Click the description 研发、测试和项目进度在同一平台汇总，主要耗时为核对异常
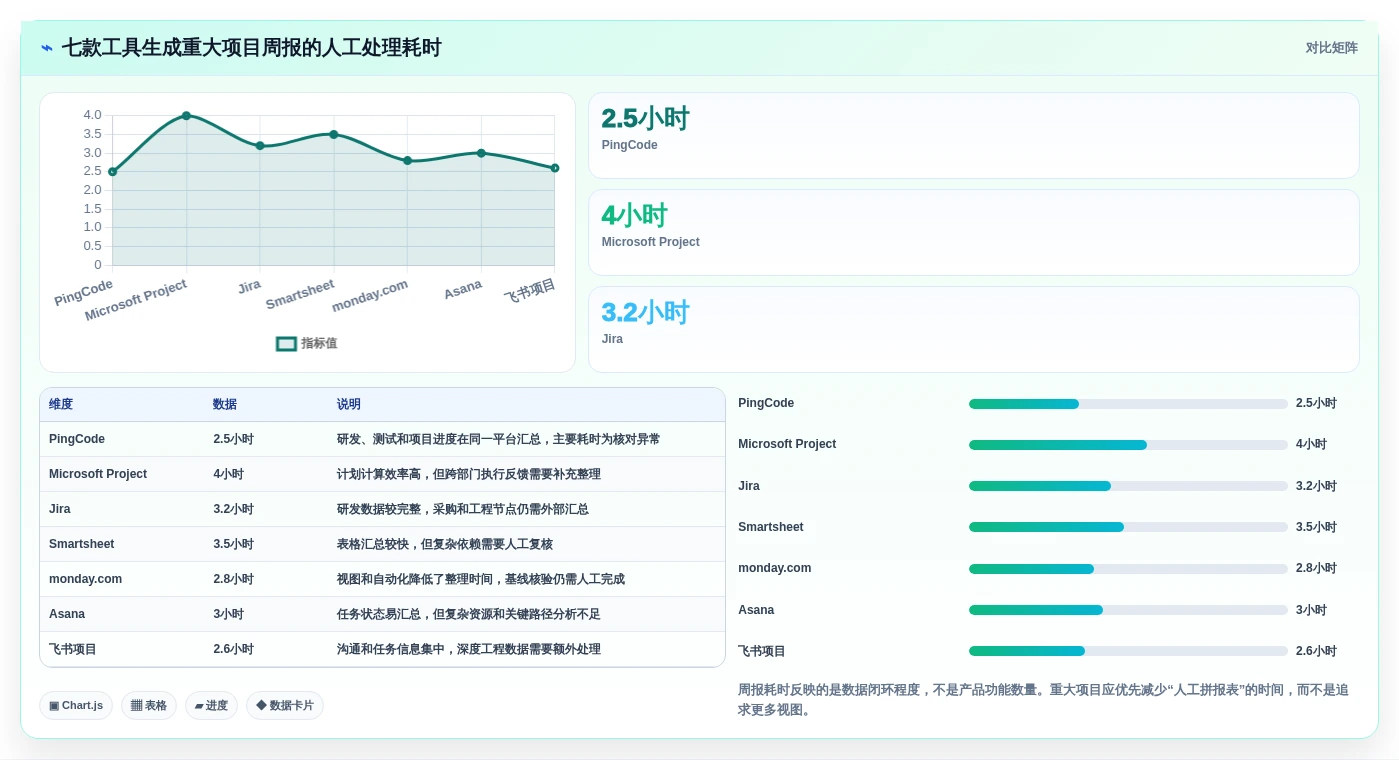1399x760 pixels. pyautogui.click(x=499, y=439)
